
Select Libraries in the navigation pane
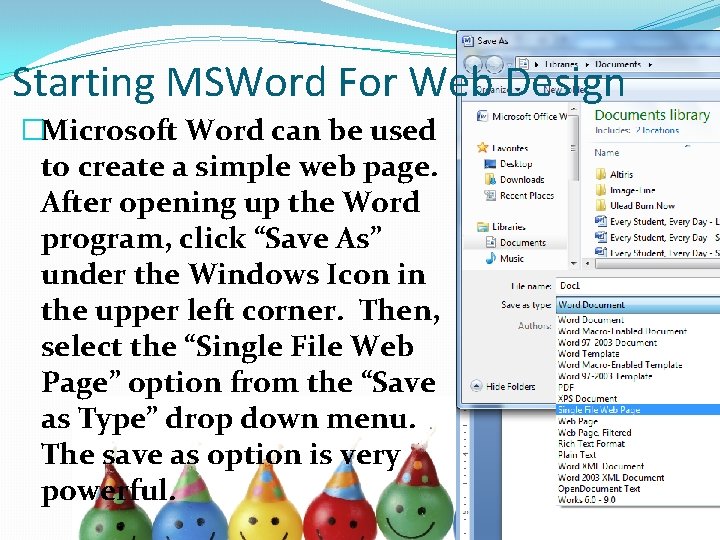coord(501,227)
